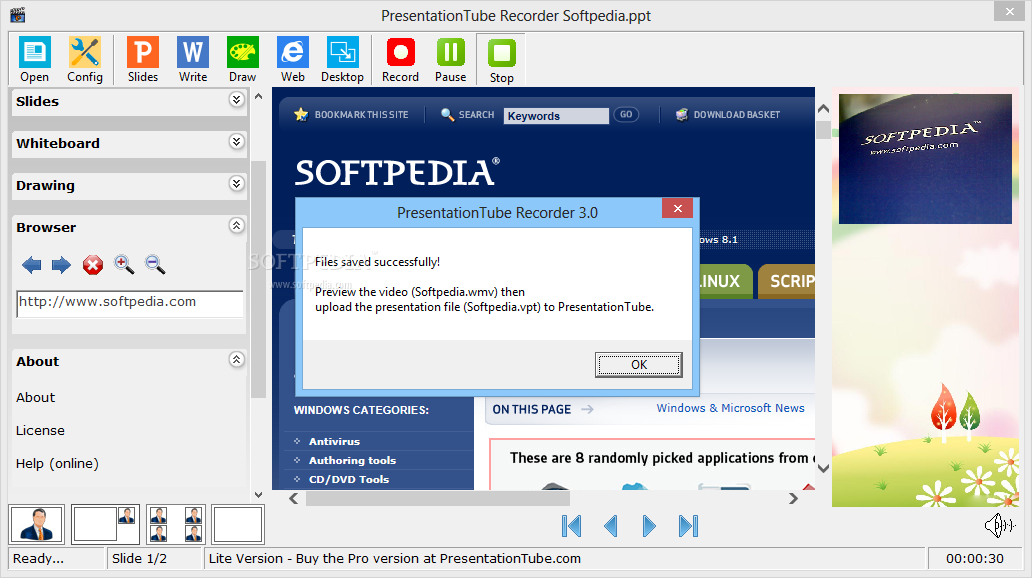Viewport: 1032px width, 578px height.
Task: Click web view scroll-left arrow
Action: 294,499
